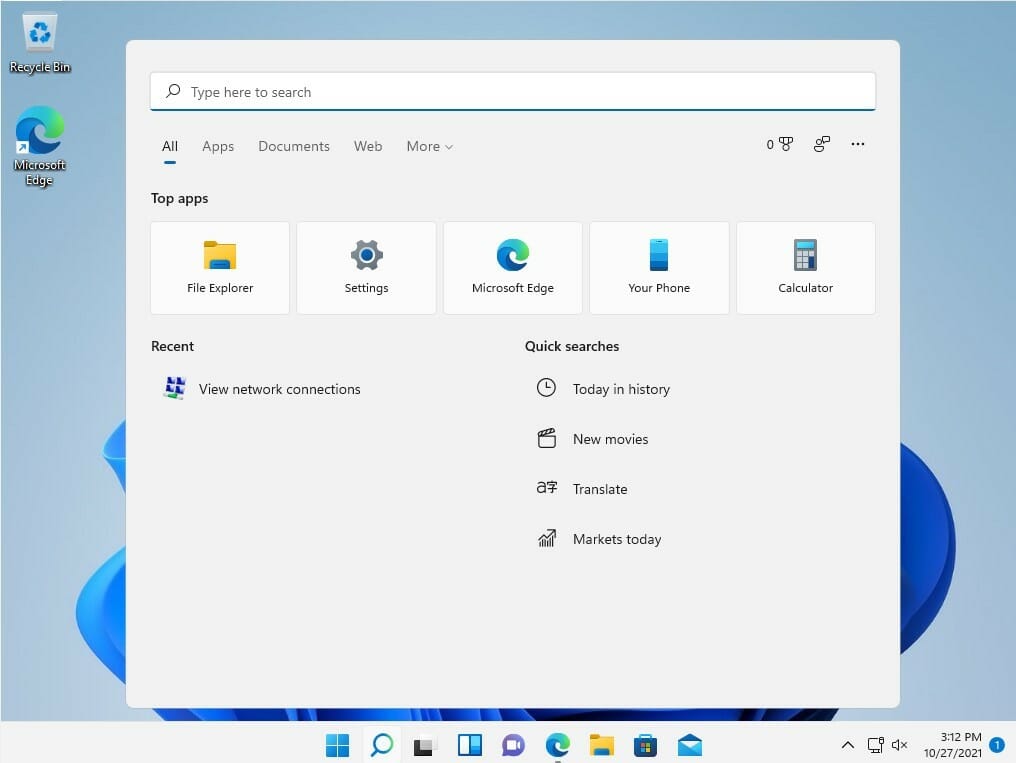
Task: Open the Recycle Bin desktop icon
Action: [40, 43]
